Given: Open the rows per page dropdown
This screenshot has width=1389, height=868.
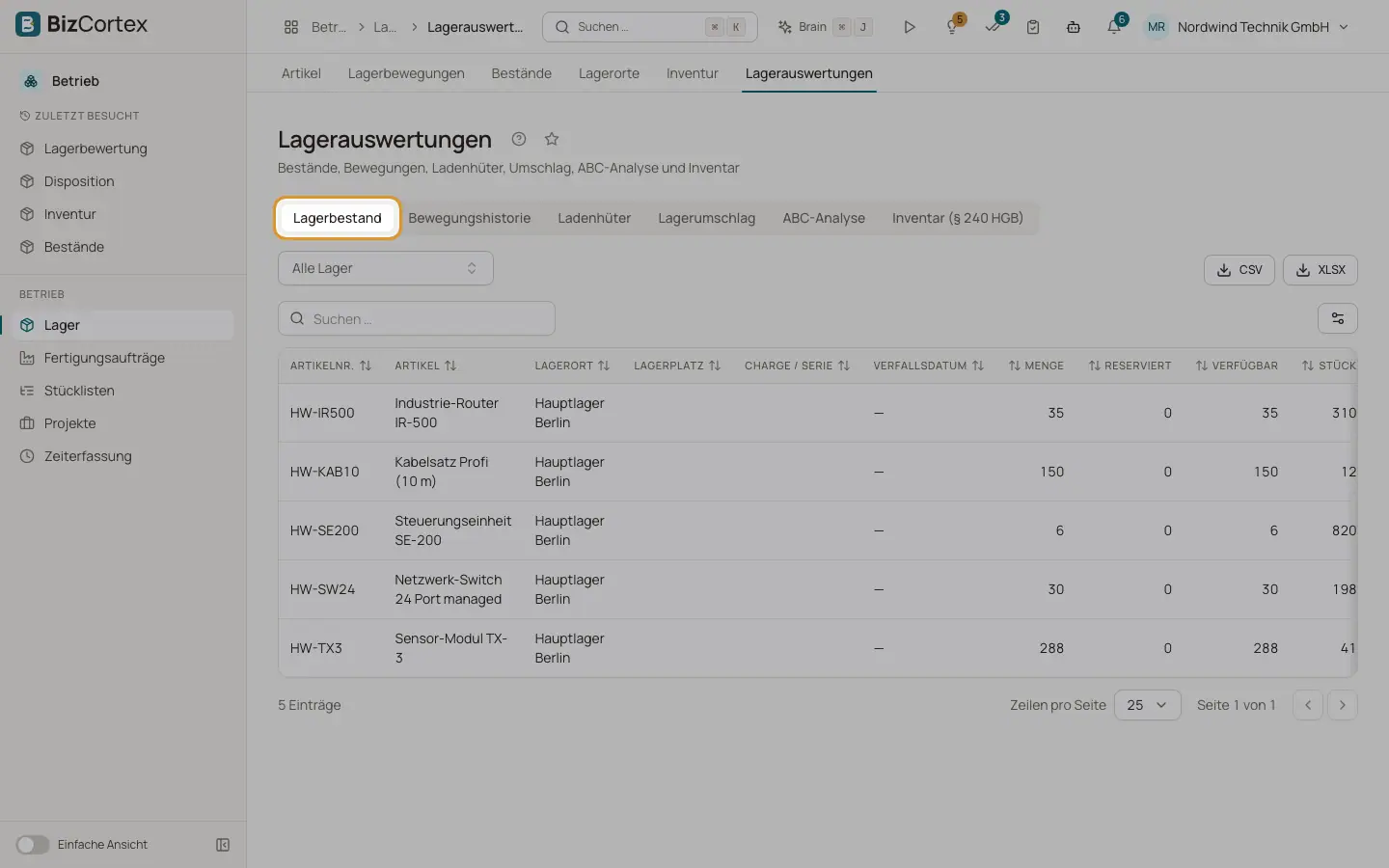Looking at the screenshot, I should (x=1147, y=705).
